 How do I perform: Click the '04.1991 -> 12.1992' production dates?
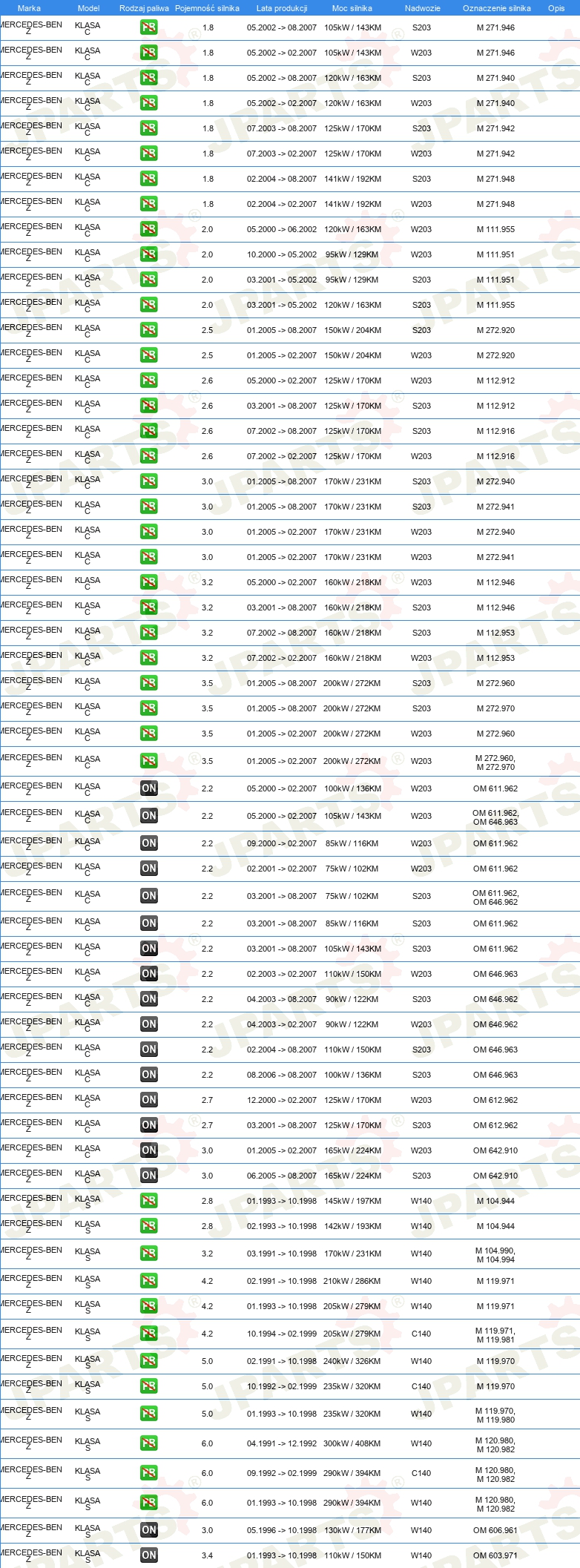click(x=282, y=1443)
